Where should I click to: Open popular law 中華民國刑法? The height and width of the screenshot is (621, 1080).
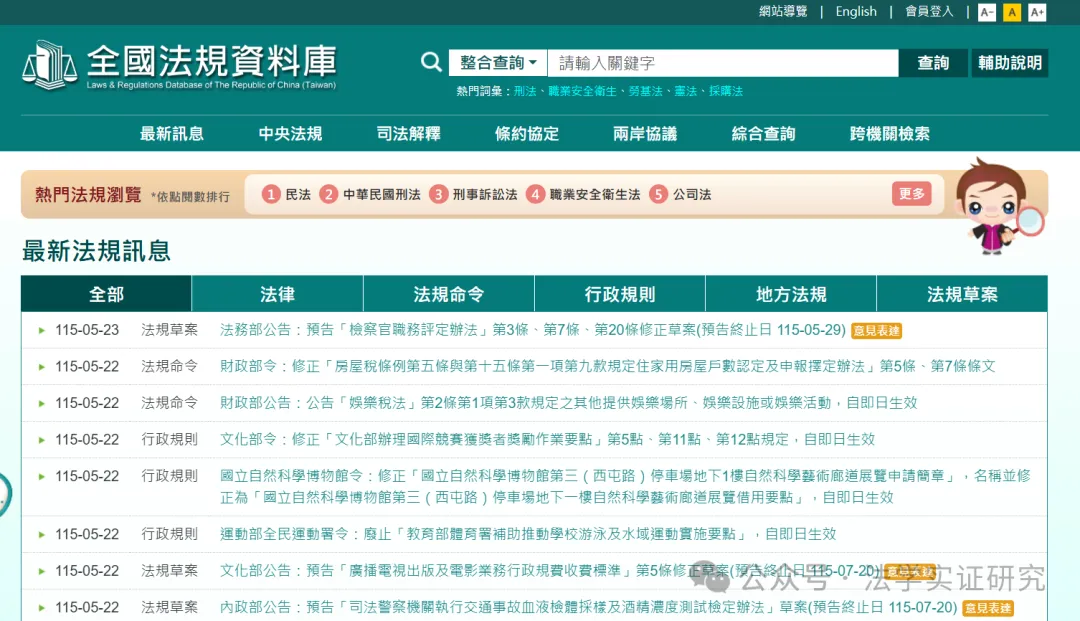(382, 194)
